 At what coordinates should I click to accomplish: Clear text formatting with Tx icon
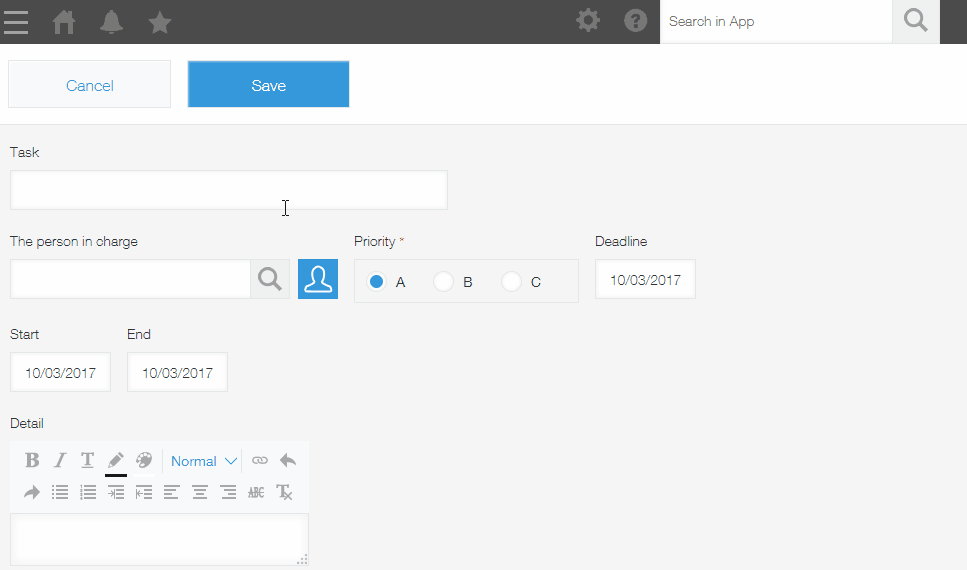pyautogui.click(x=284, y=492)
